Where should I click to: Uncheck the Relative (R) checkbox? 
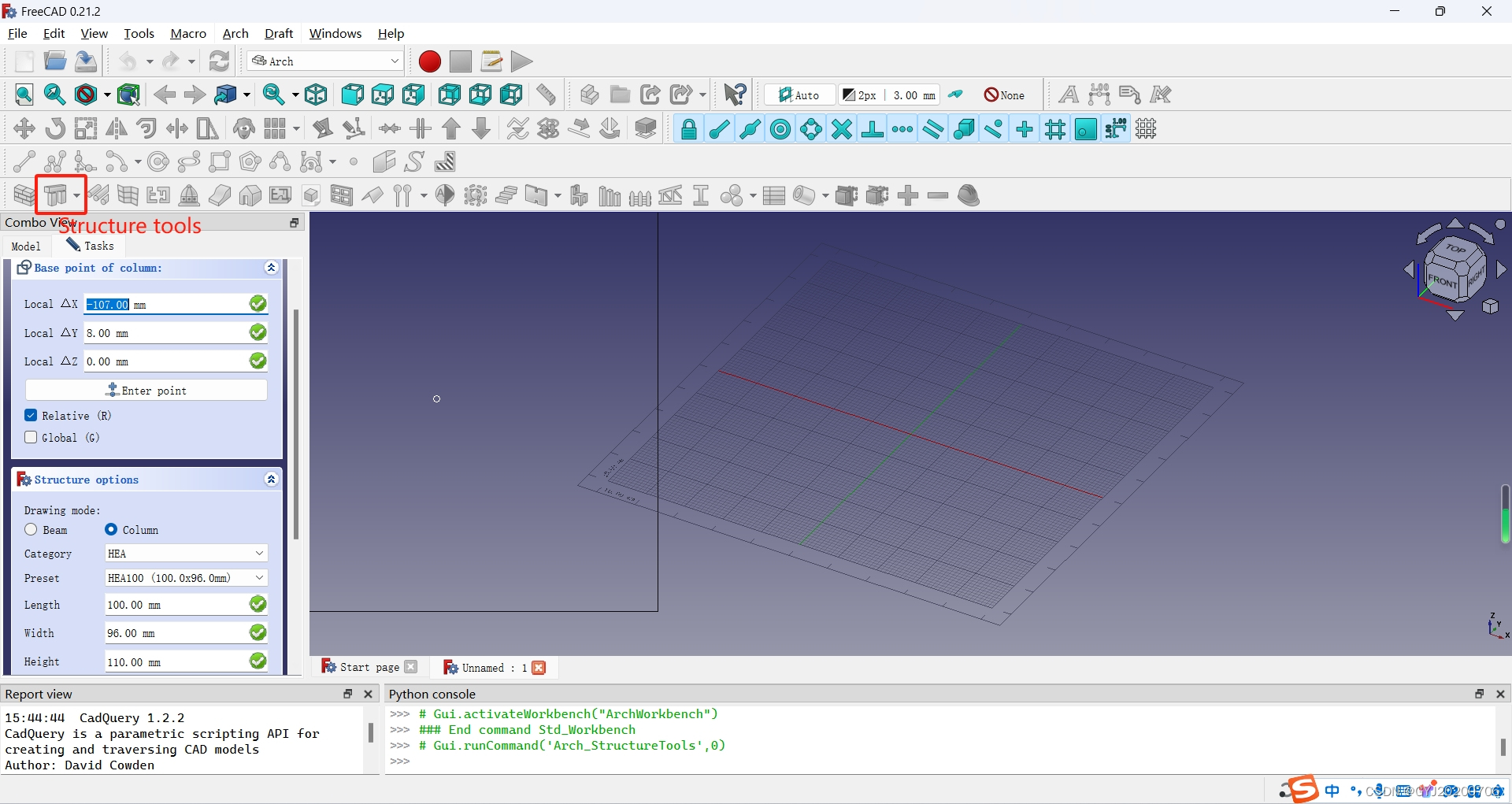(32, 415)
